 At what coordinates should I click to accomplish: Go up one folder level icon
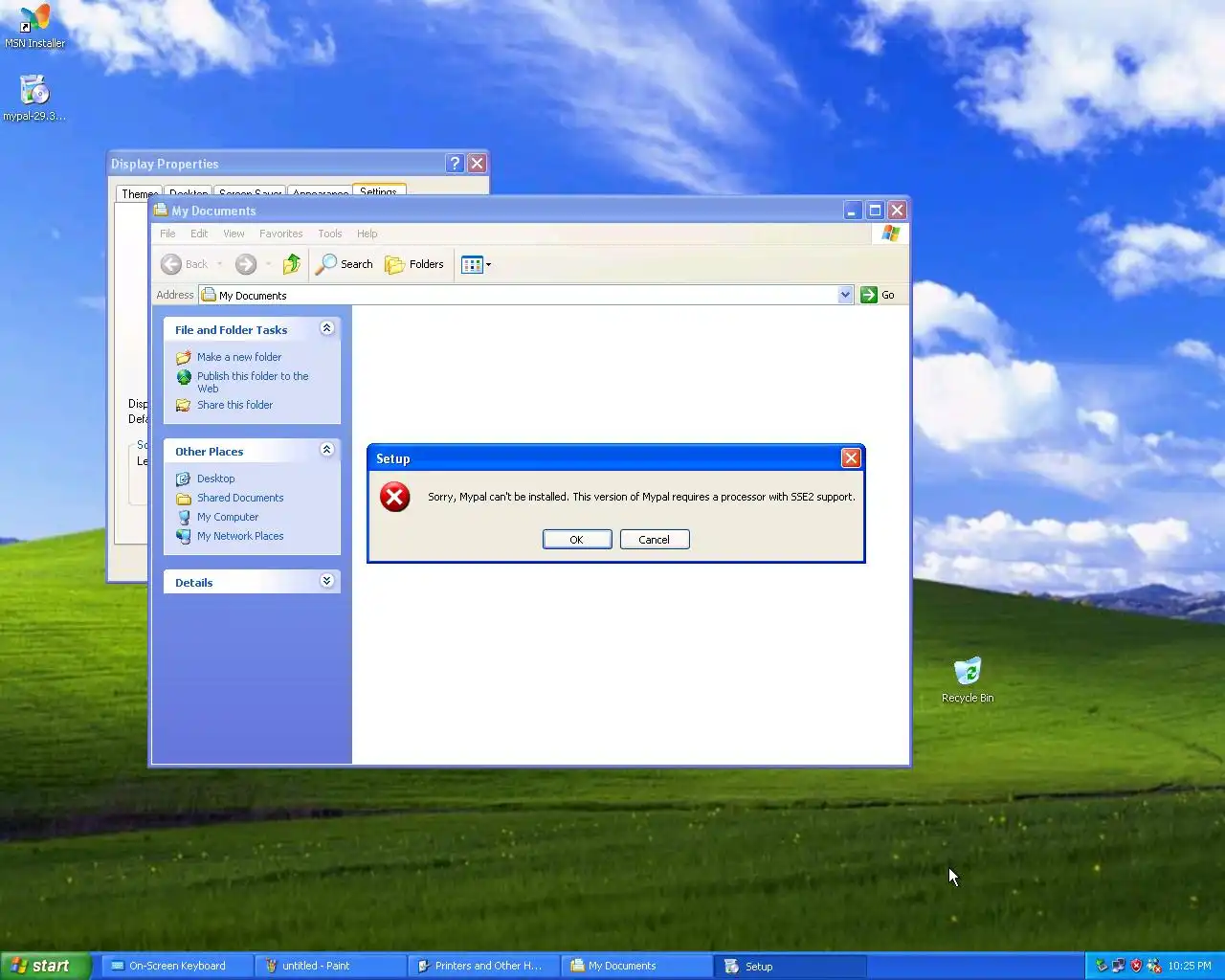[x=292, y=264]
